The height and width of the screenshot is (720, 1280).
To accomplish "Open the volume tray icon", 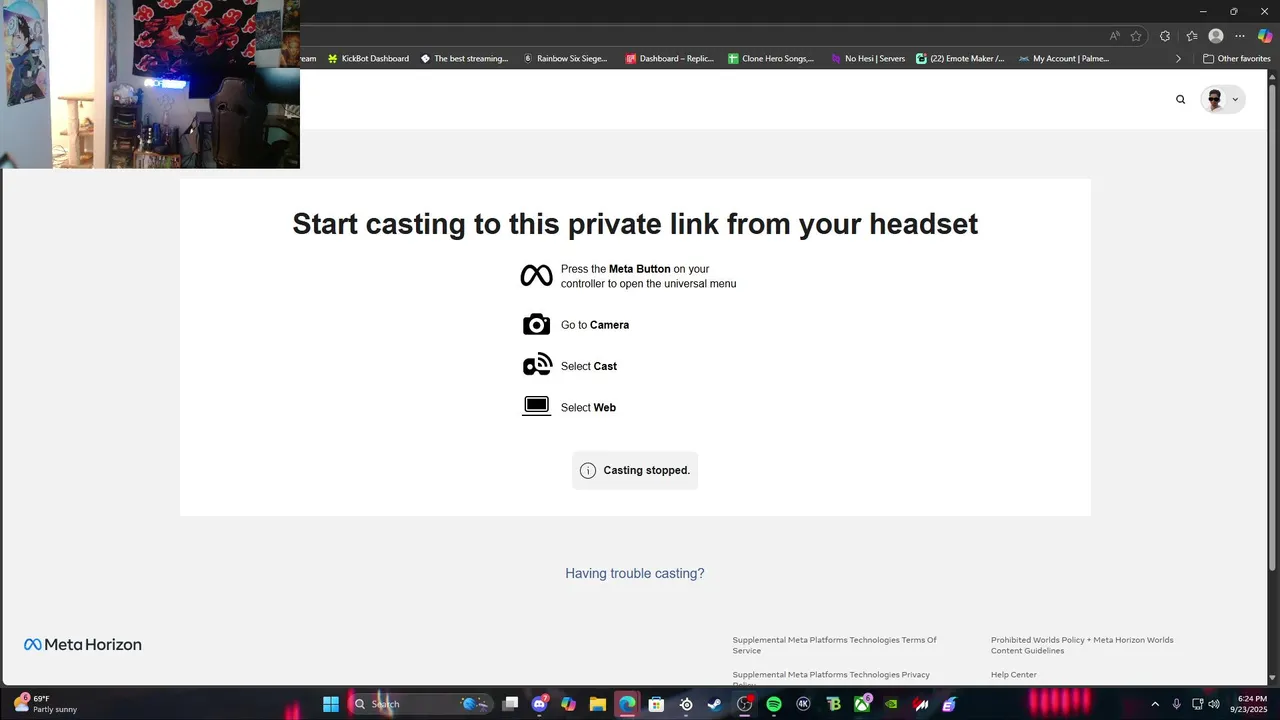I will coord(1214,704).
